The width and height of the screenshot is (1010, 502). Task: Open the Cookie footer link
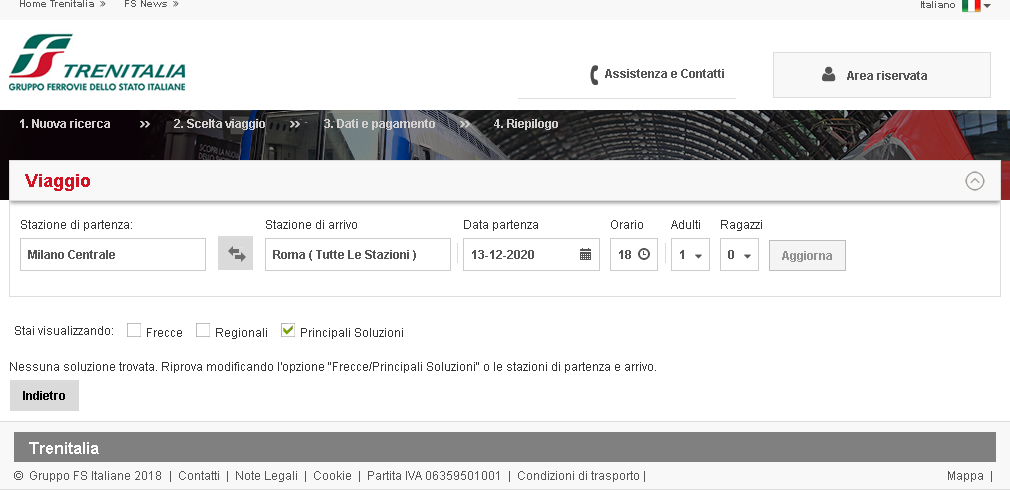(x=332, y=476)
